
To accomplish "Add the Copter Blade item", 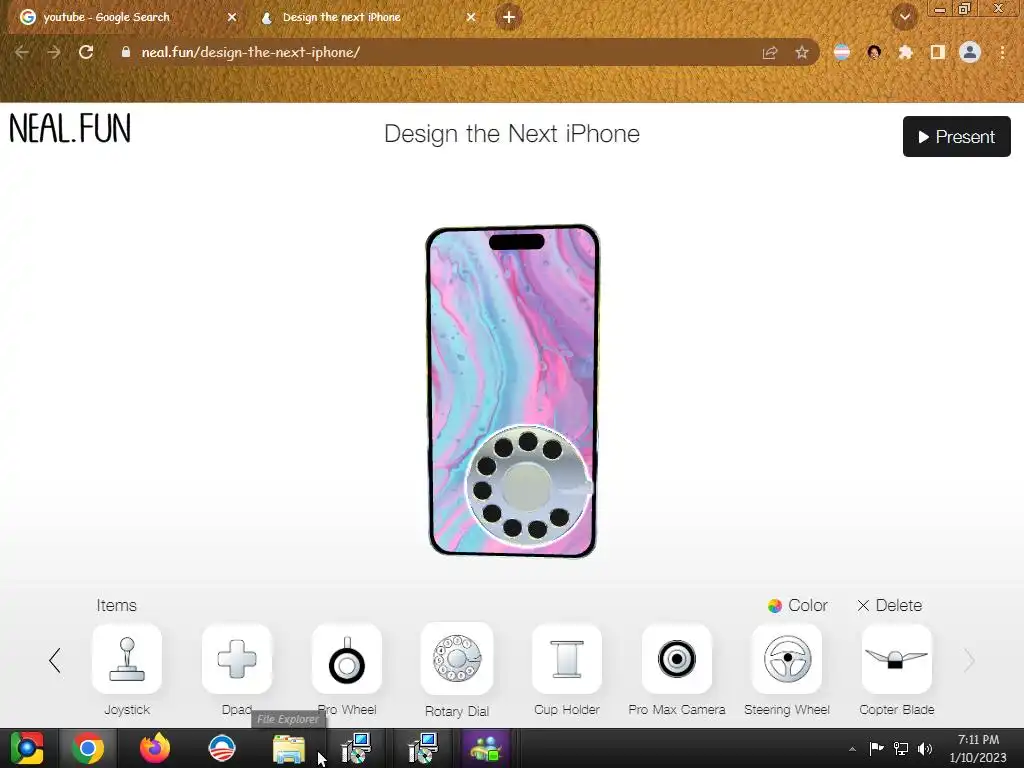I will pyautogui.click(x=897, y=659).
